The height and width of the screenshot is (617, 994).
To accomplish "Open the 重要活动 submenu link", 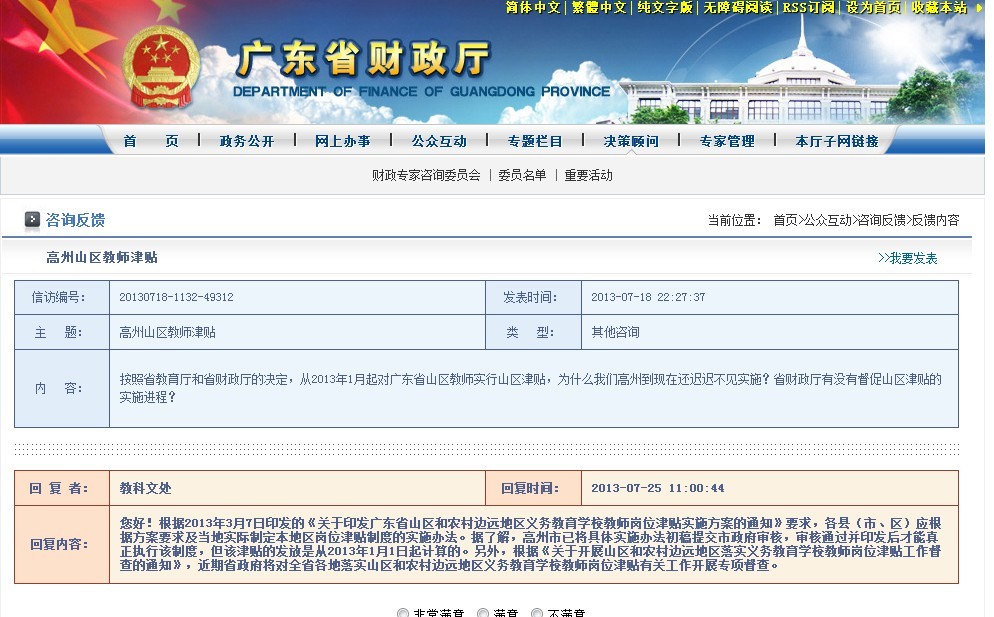I will pos(588,175).
